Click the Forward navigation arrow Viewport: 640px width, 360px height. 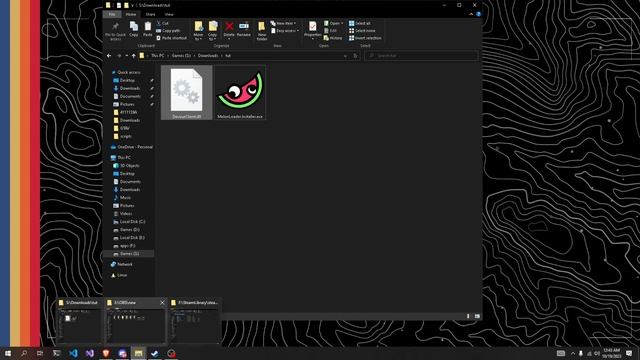(x=119, y=56)
